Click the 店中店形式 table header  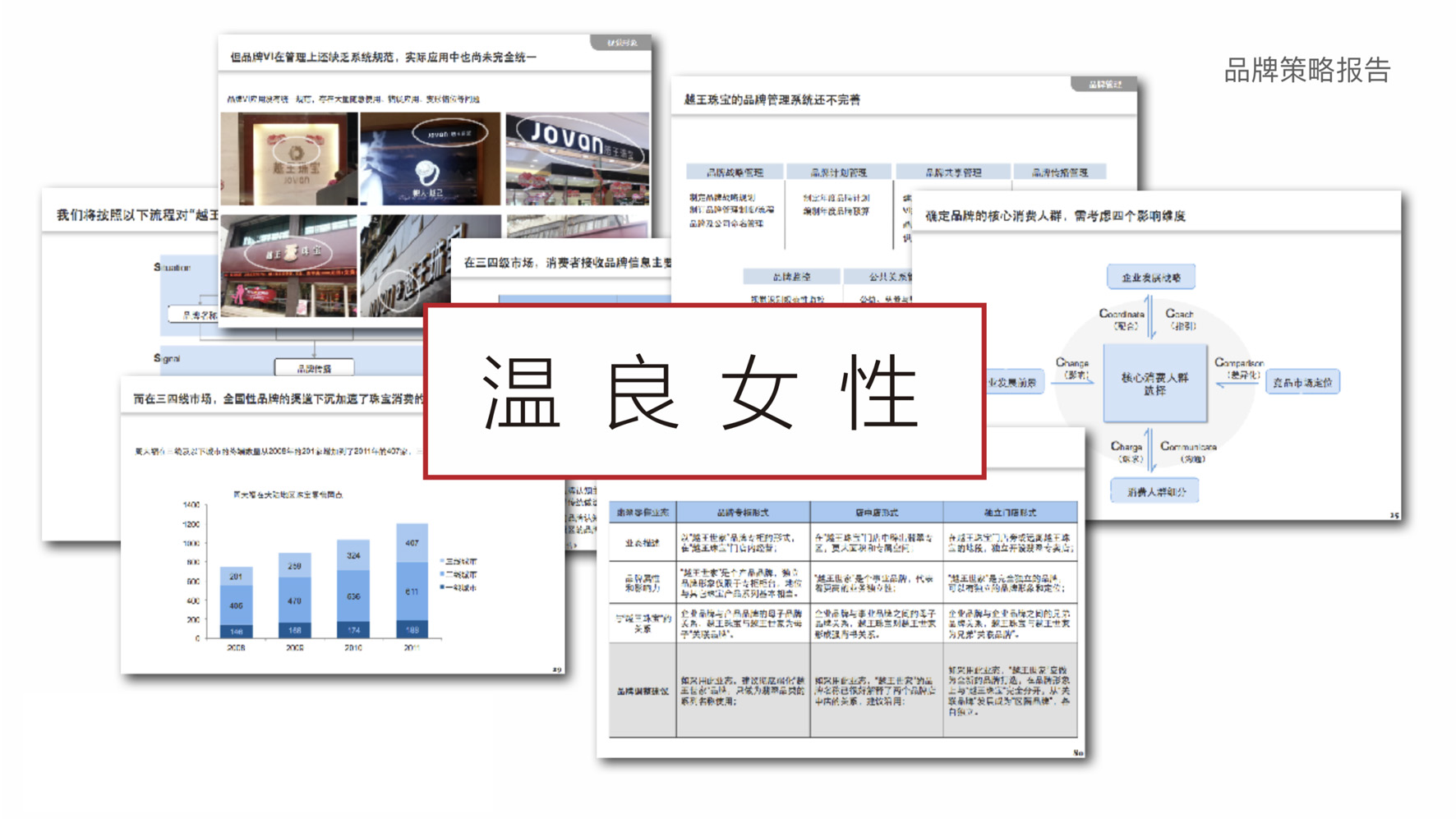[877, 513]
